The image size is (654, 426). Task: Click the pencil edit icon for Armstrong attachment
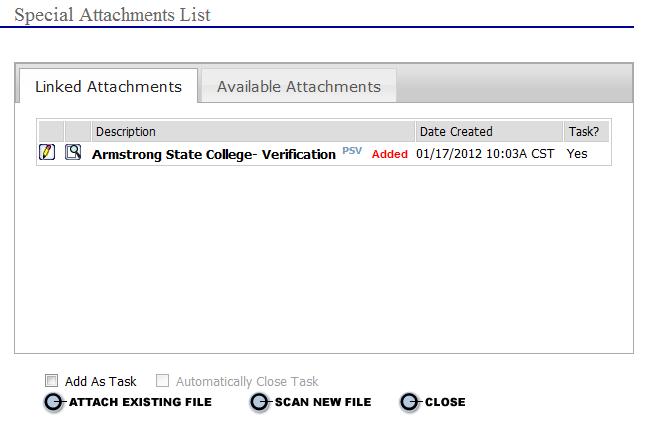(47, 152)
